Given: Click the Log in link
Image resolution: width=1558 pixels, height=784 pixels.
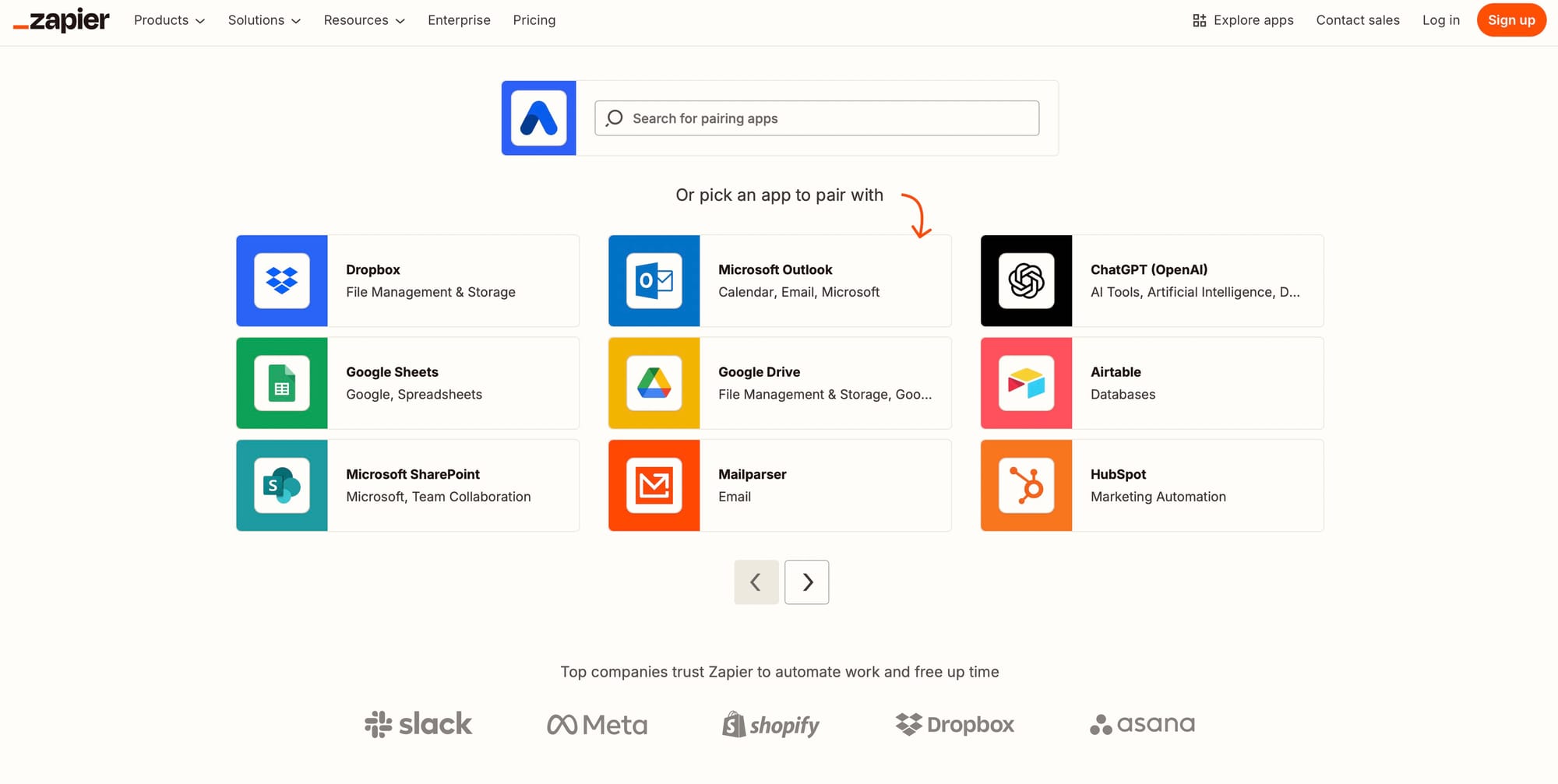Looking at the screenshot, I should (x=1440, y=20).
